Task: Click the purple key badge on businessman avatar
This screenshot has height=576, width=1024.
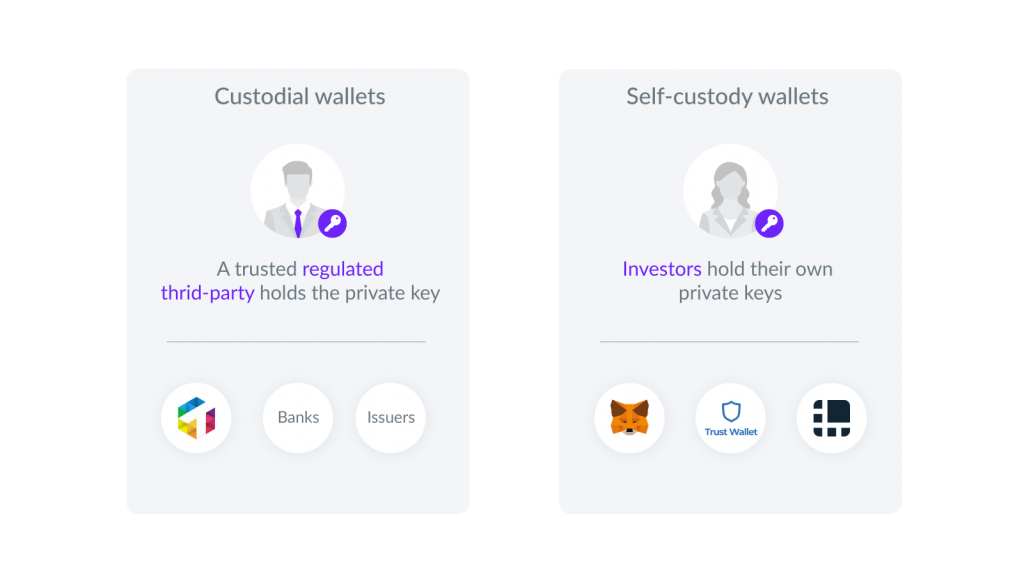Action: click(x=332, y=223)
